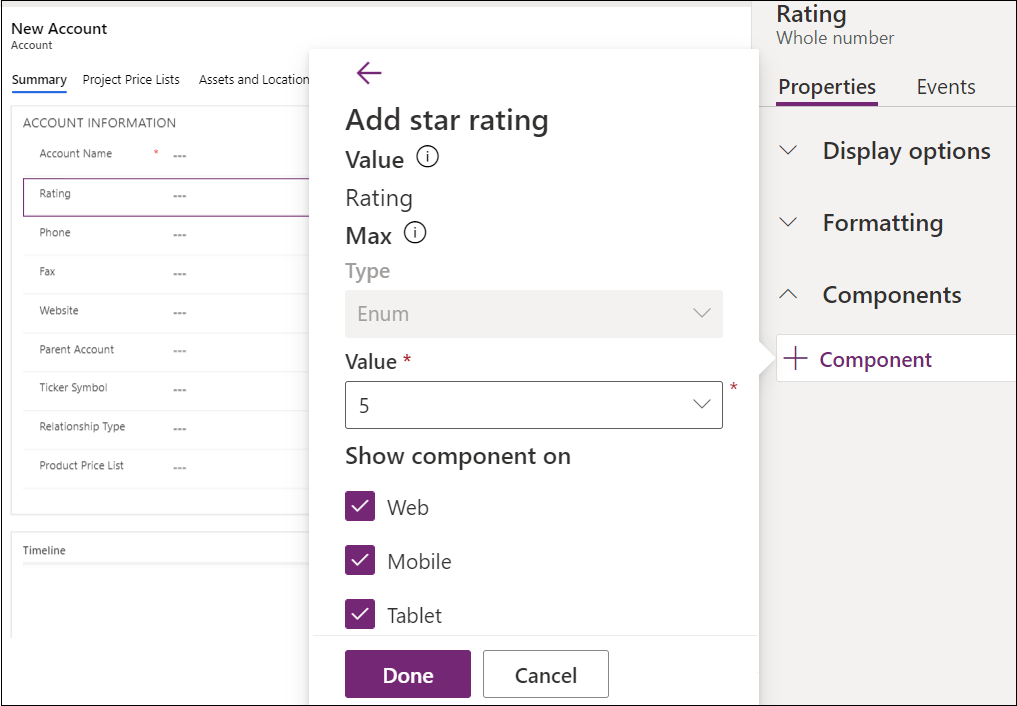
Task: Click the Cancel button
Action: click(545, 675)
